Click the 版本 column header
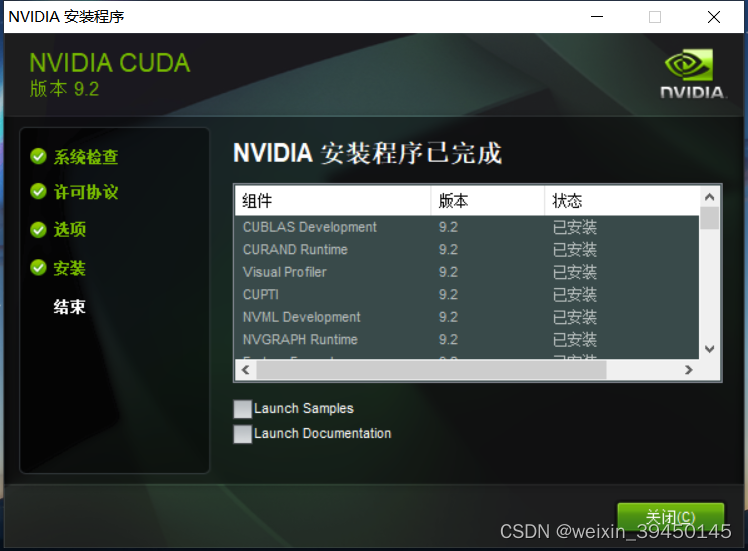The width and height of the screenshot is (748, 551). point(488,201)
